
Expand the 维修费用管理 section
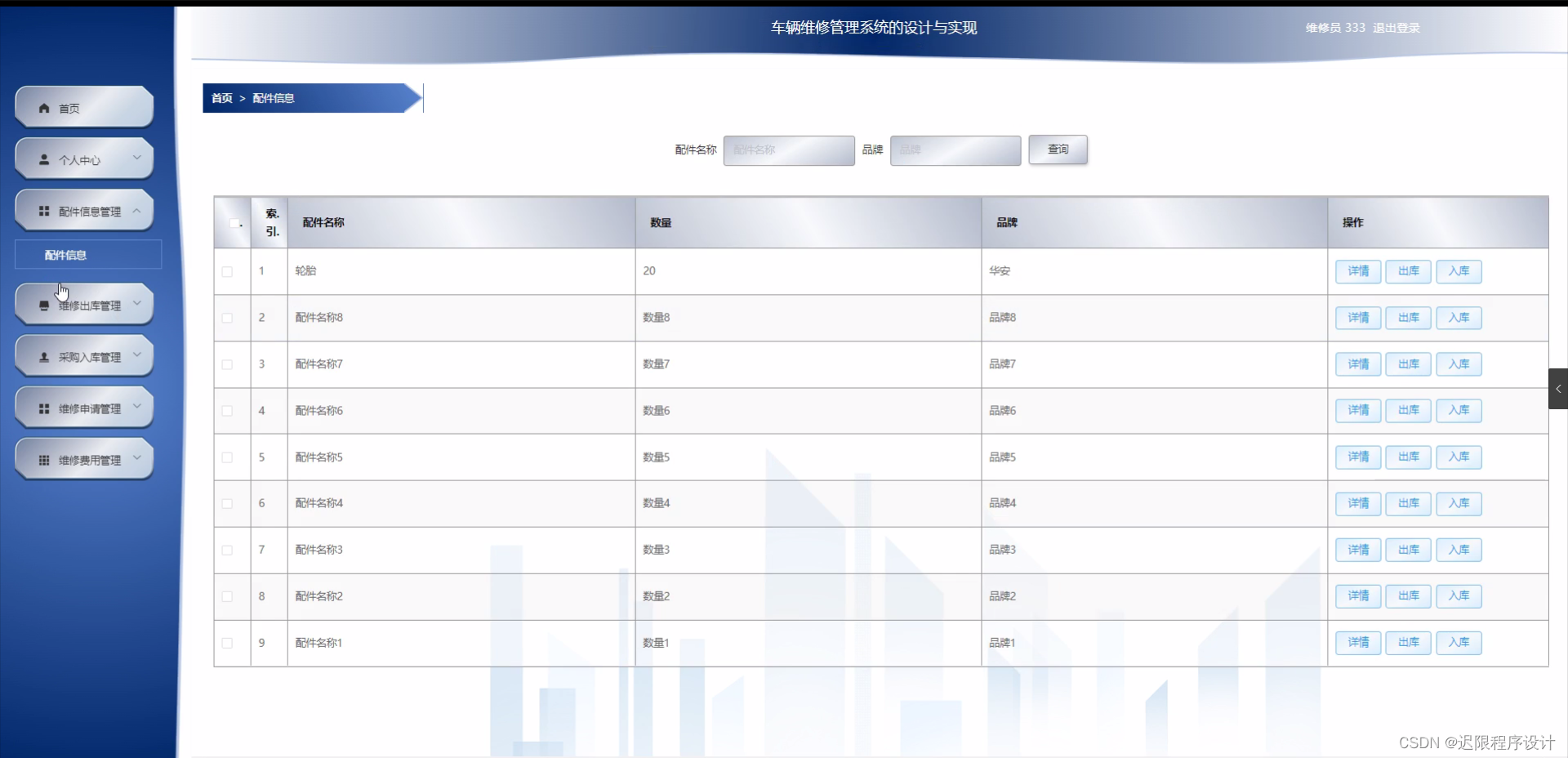(136, 456)
